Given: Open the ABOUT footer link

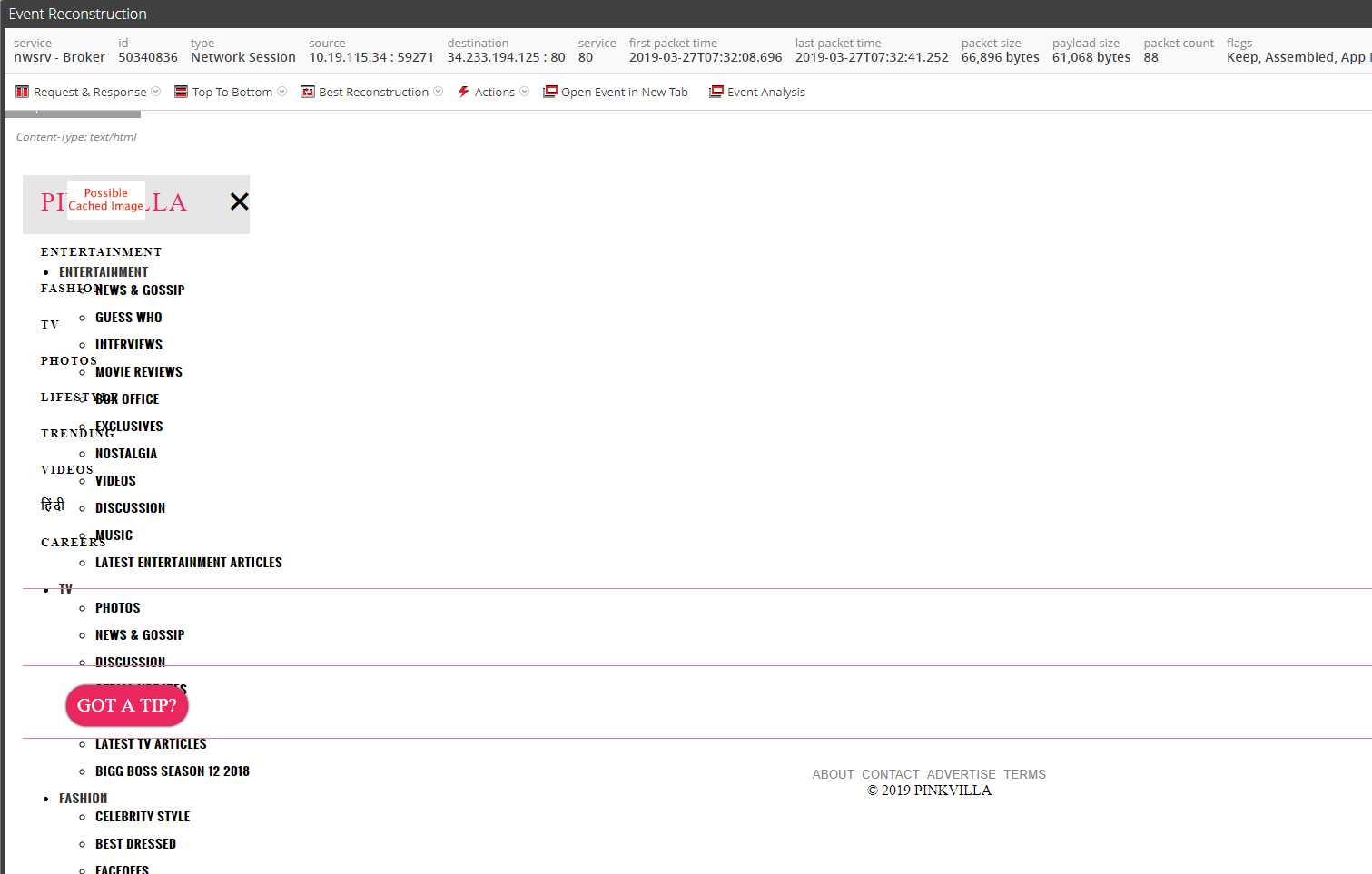Looking at the screenshot, I should coord(833,774).
